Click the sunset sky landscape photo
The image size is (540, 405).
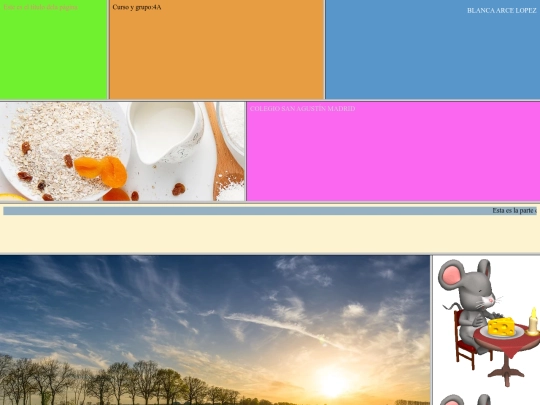click(215, 330)
